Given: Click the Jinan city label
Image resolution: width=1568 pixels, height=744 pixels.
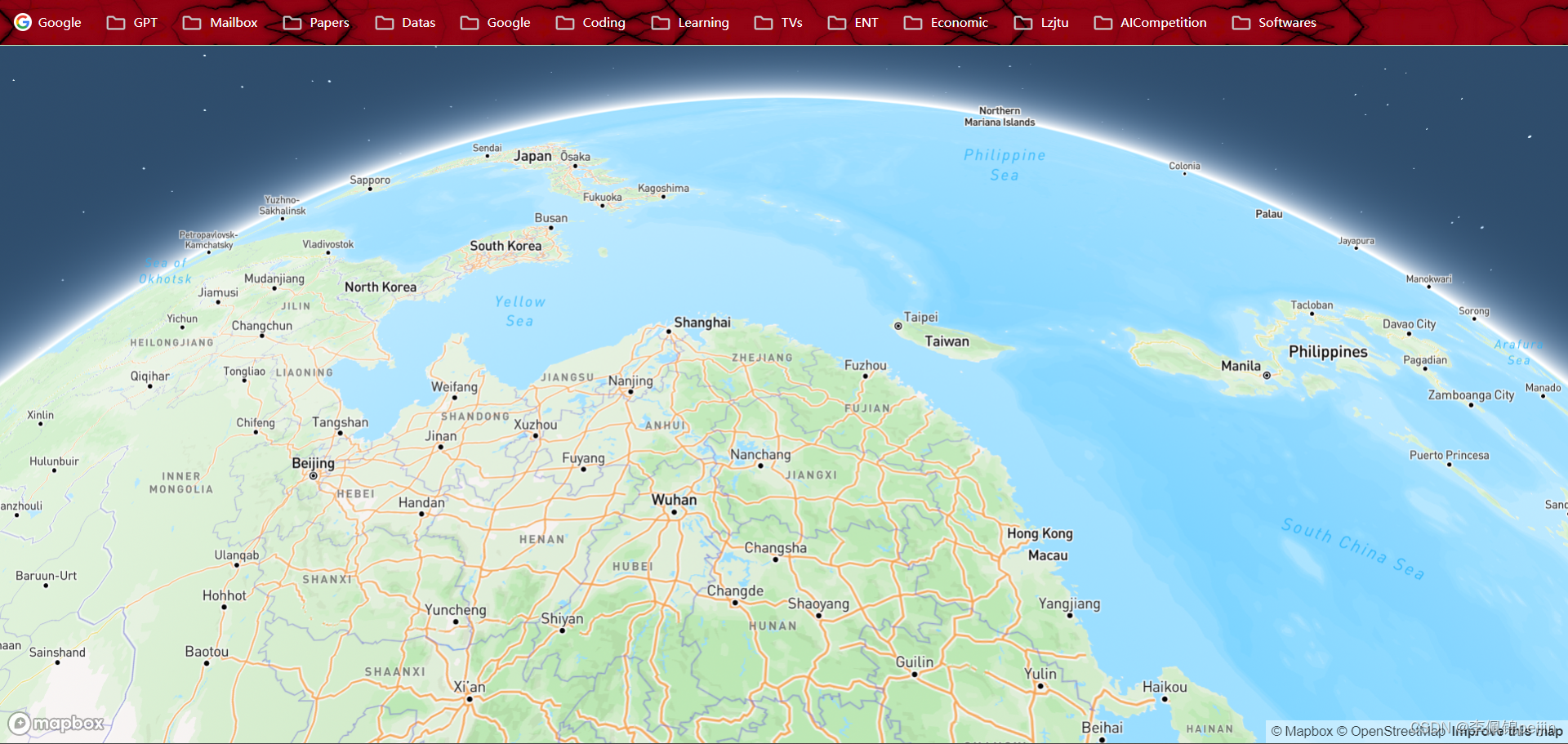Looking at the screenshot, I should click(x=441, y=436).
